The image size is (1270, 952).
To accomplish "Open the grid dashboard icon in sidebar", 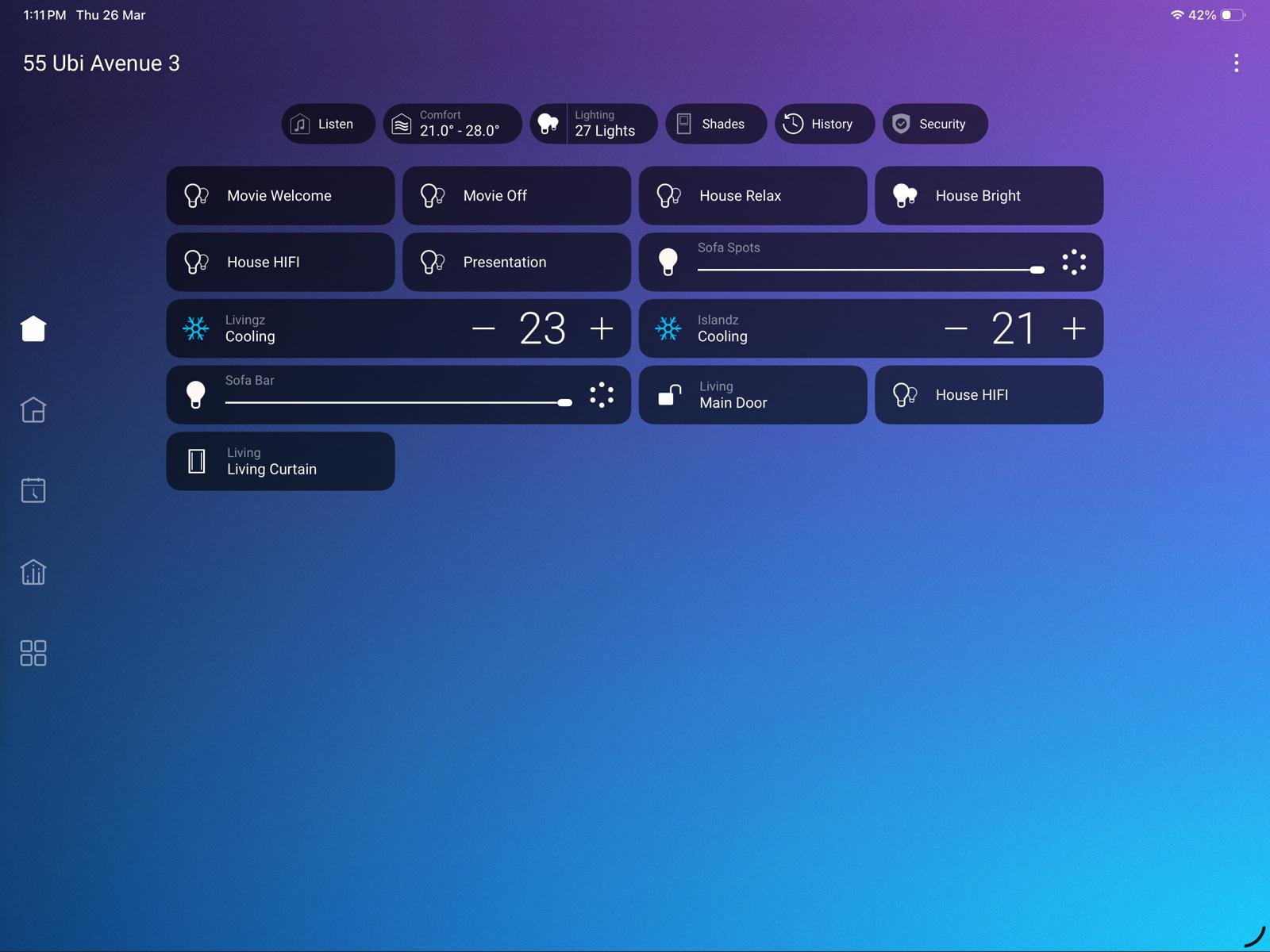I will 33,653.
